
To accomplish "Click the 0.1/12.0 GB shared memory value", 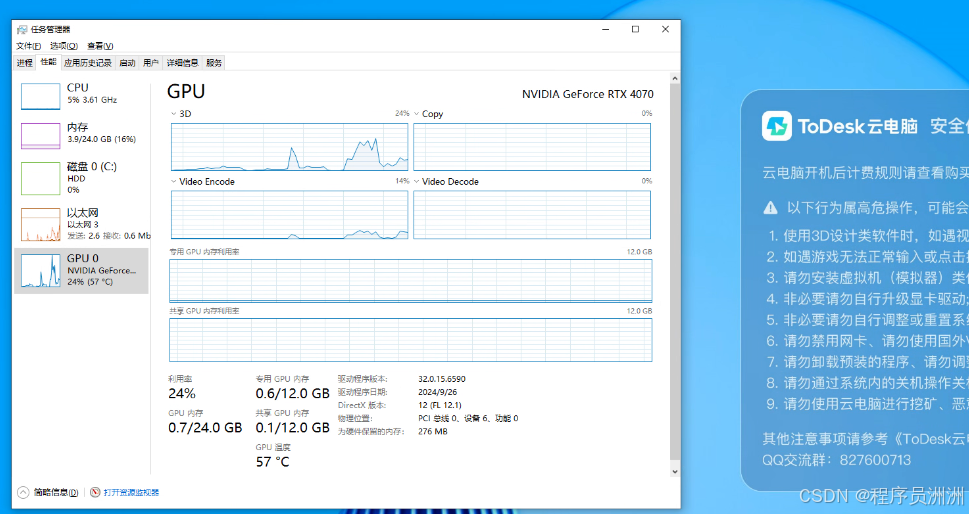I will click(x=292, y=428).
